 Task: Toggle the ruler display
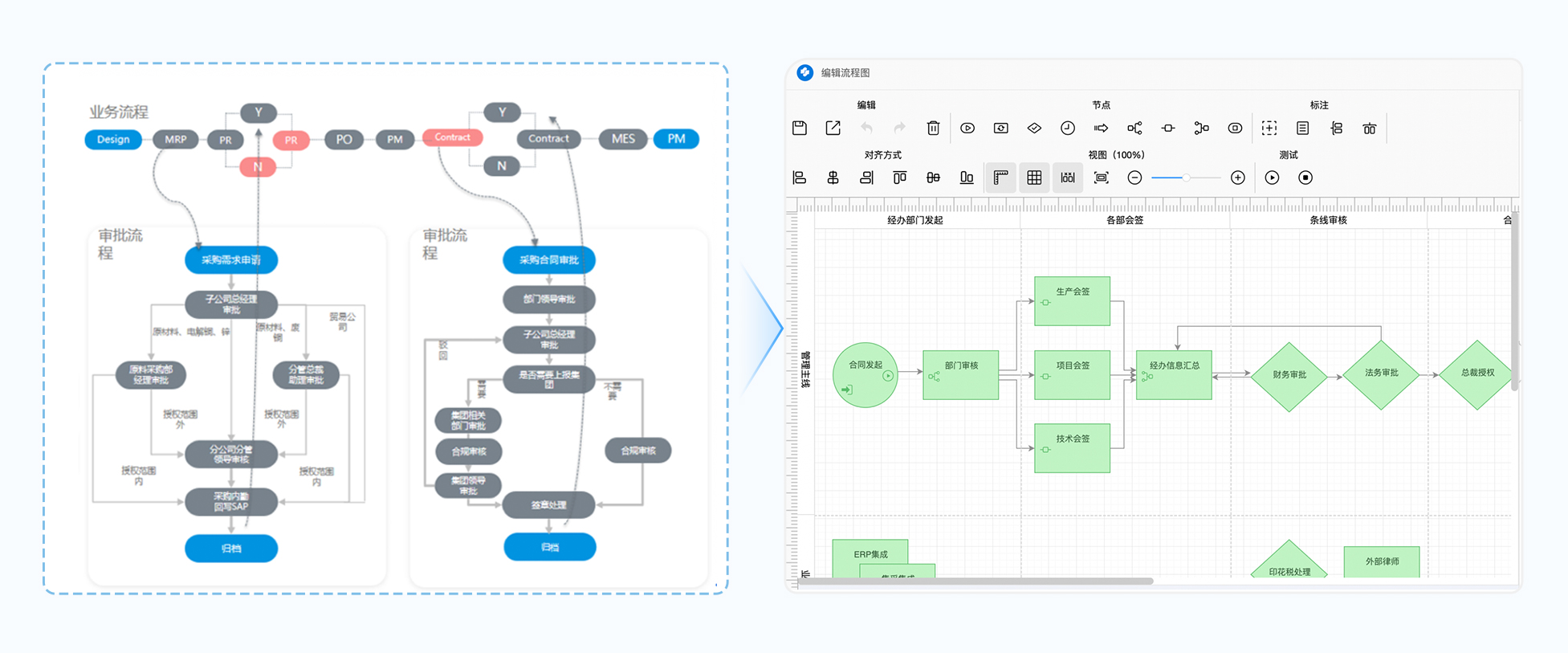1000,178
